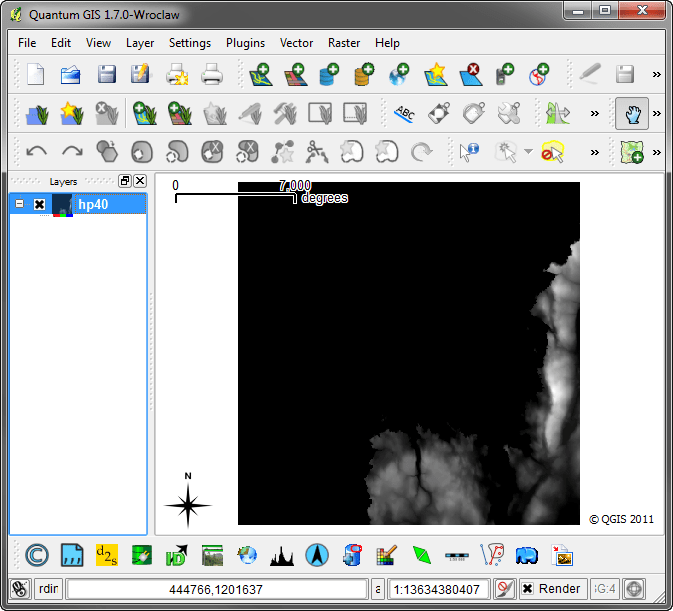Select the hp40 layer name
This screenshot has width=673, height=611.
click(93, 204)
